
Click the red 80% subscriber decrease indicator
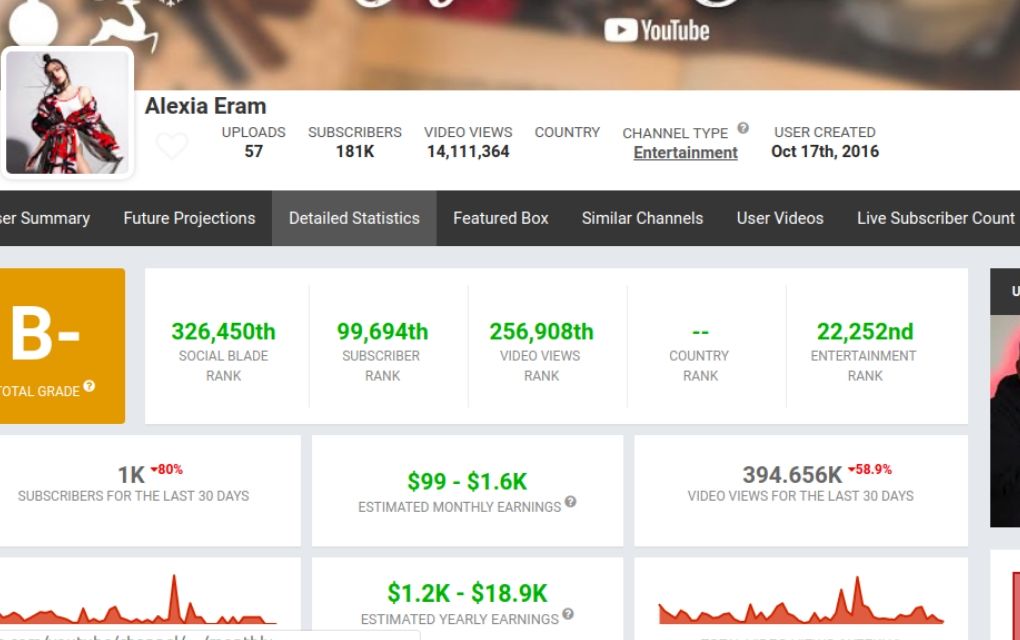click(167, 469)
